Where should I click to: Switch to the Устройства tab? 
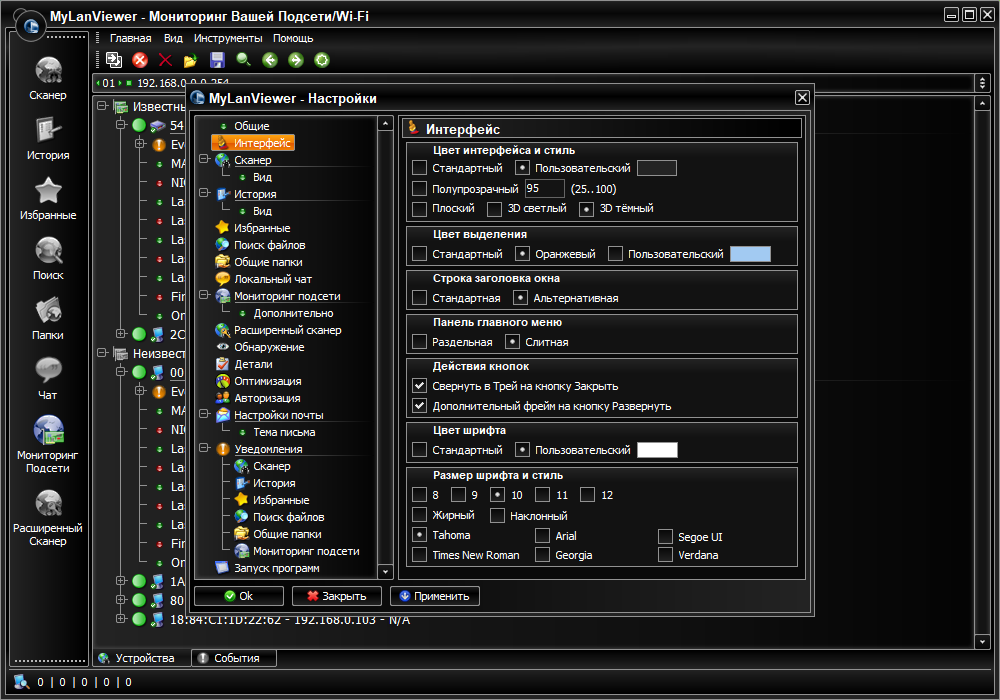click(x=142, y=658)
